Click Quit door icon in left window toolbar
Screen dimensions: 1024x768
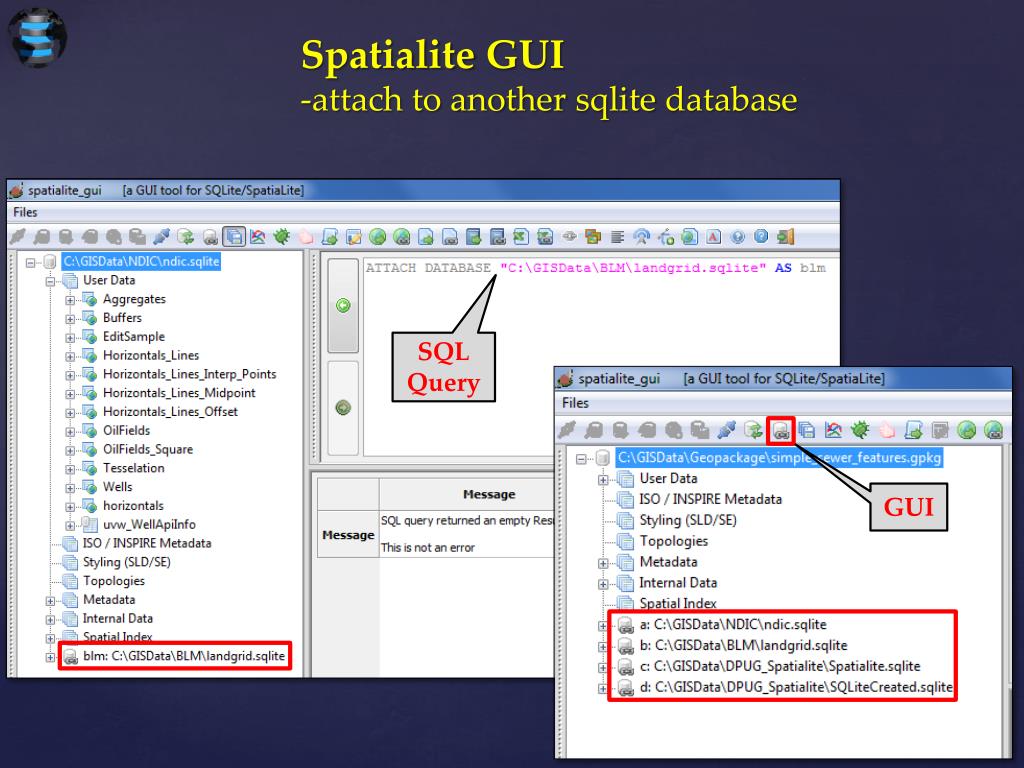click(786, 236)
